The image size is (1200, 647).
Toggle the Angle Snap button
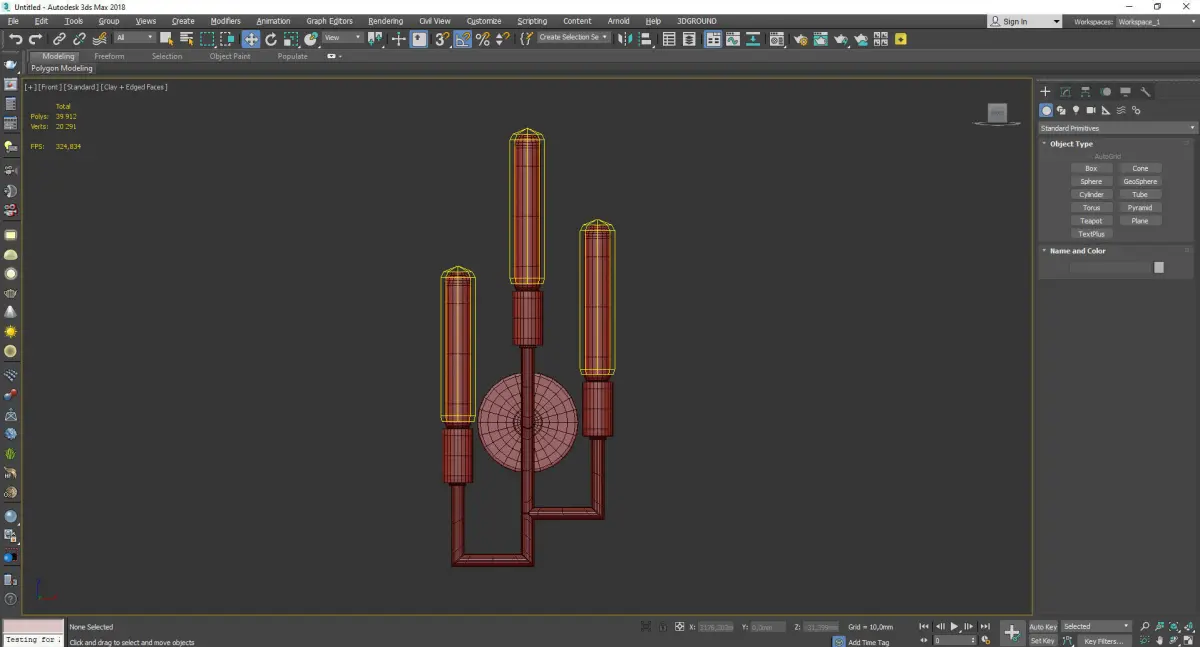[463, 39]
